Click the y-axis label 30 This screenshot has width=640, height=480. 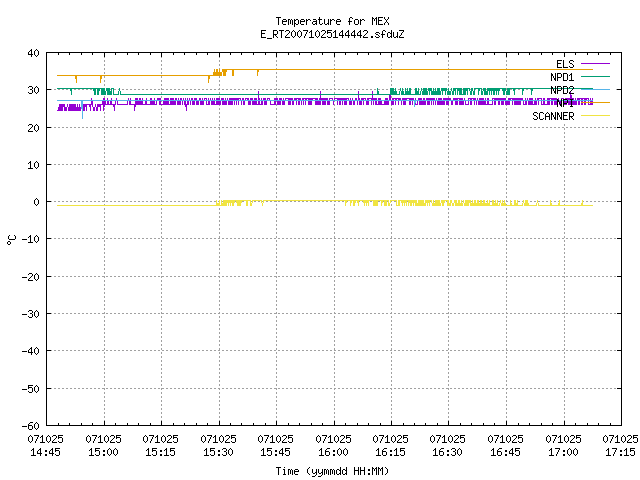click(33, 90)
